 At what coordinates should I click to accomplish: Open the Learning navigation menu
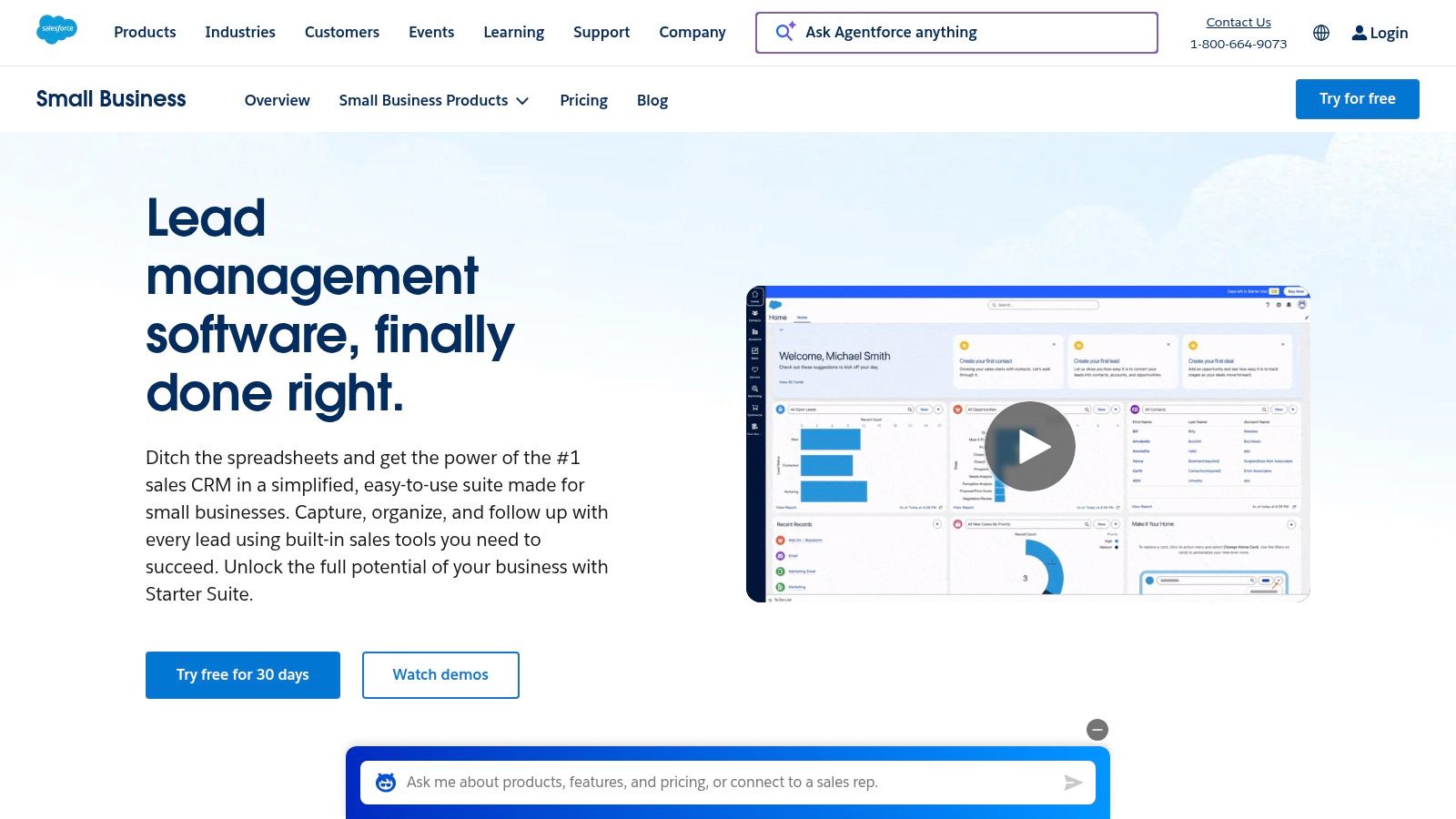click(513, 32)
